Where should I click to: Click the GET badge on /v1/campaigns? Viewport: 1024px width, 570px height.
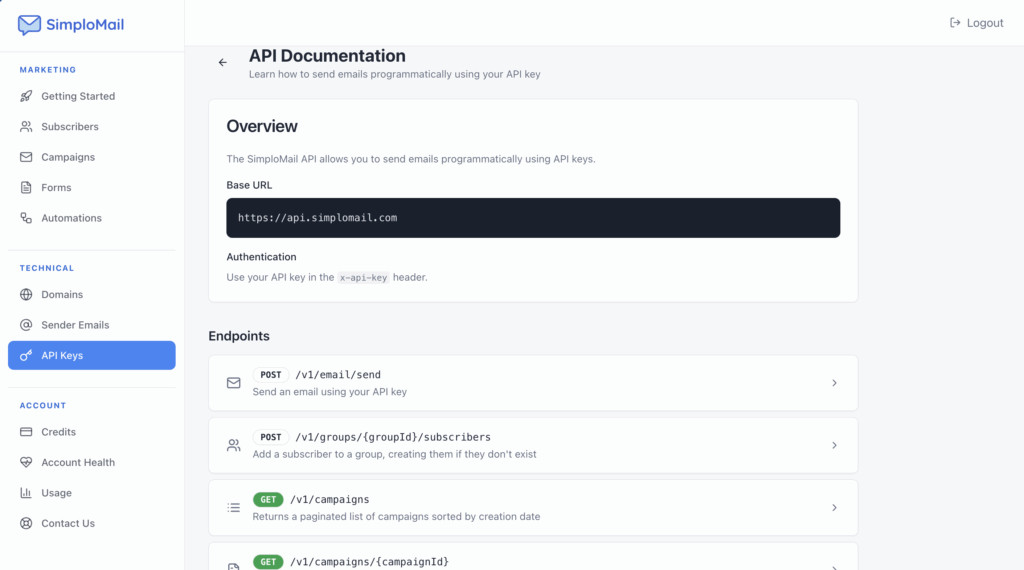pos(268,499)
